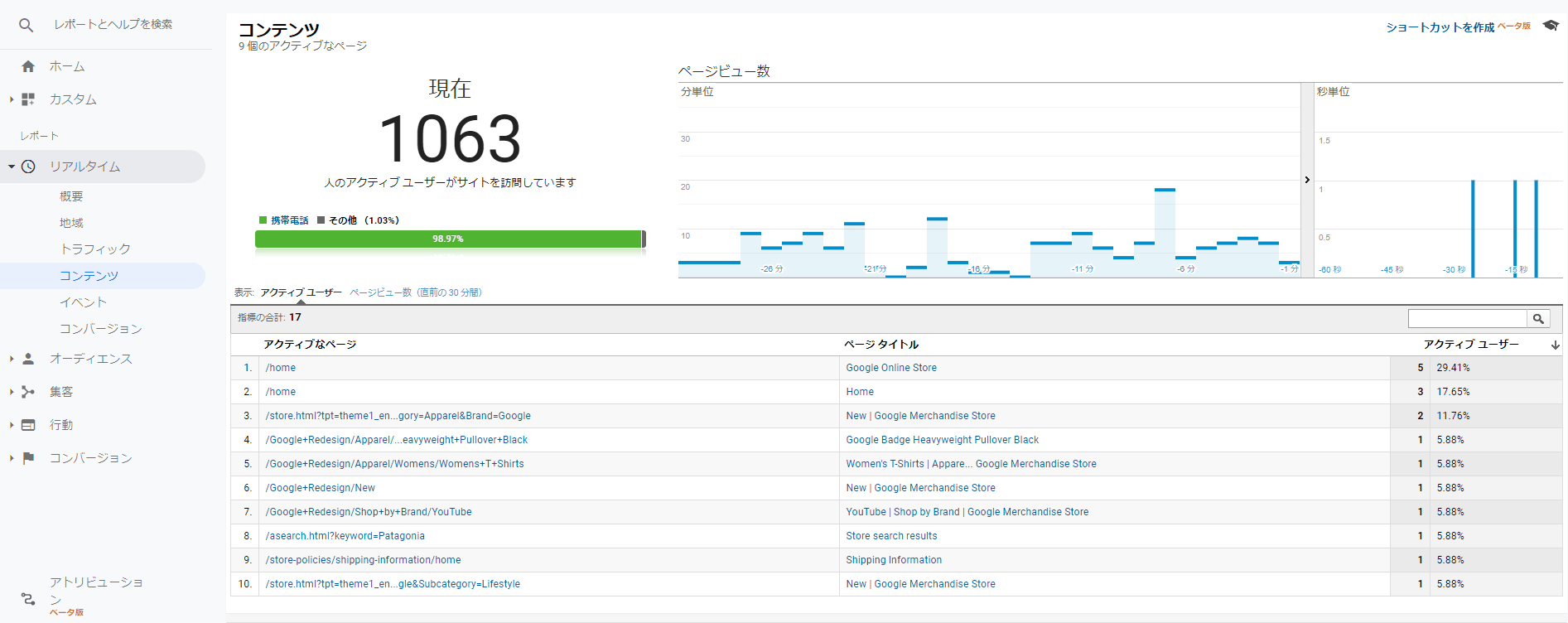Click the コンバージョン flag icon
Viewport: 1568px width, 623px height.
tap(28, 458)
